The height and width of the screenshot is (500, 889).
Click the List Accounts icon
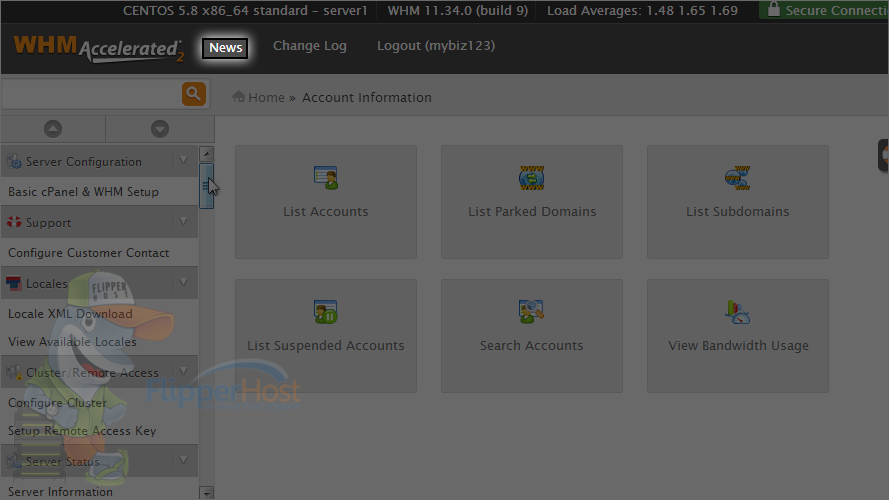[326, 178]
